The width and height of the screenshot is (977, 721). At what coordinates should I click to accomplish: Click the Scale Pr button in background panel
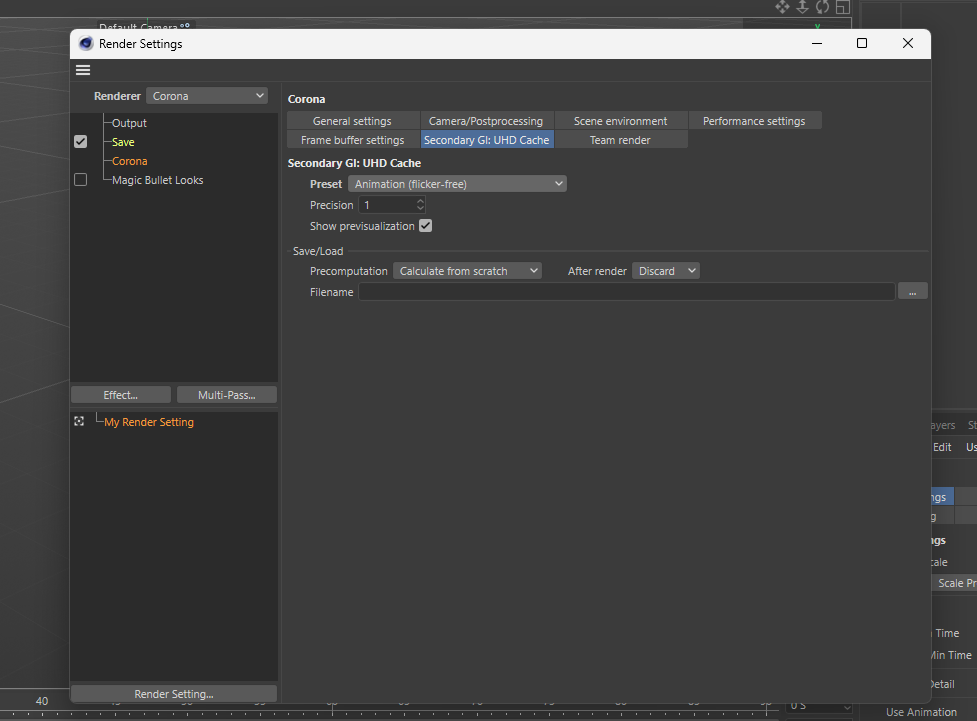click(954, 583)
